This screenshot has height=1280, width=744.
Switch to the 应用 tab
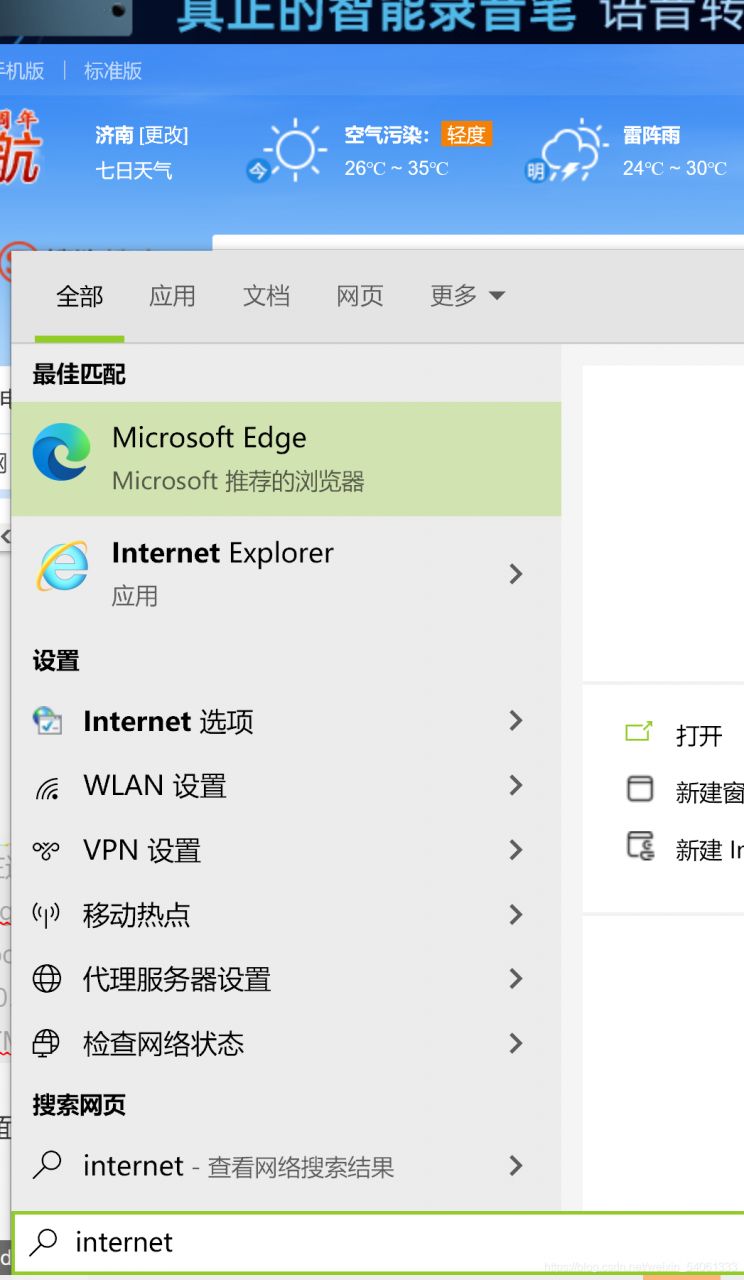(x=172, y=296)
